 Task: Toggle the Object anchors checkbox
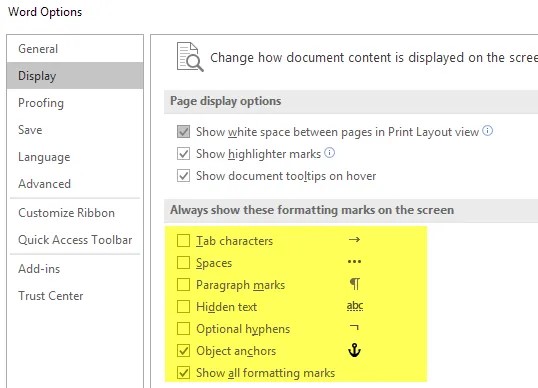click(x=183, y=351)
